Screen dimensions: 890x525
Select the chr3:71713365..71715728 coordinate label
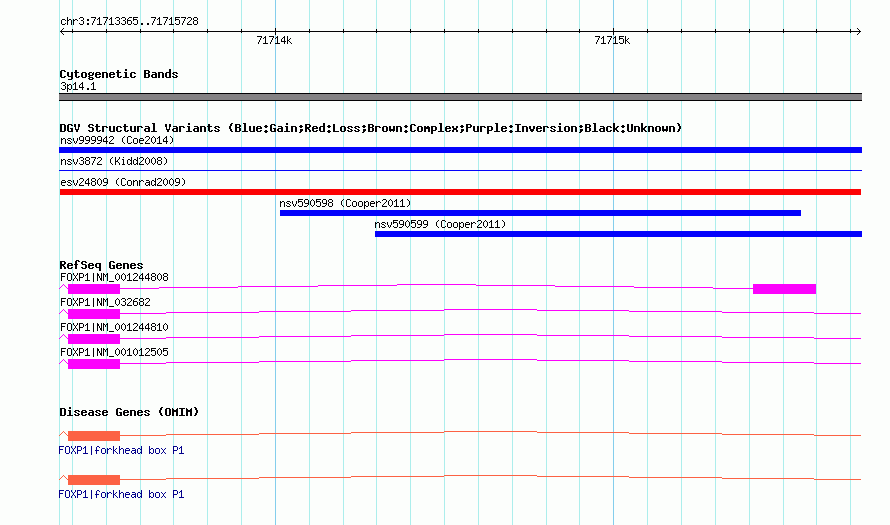pos(129,22)
